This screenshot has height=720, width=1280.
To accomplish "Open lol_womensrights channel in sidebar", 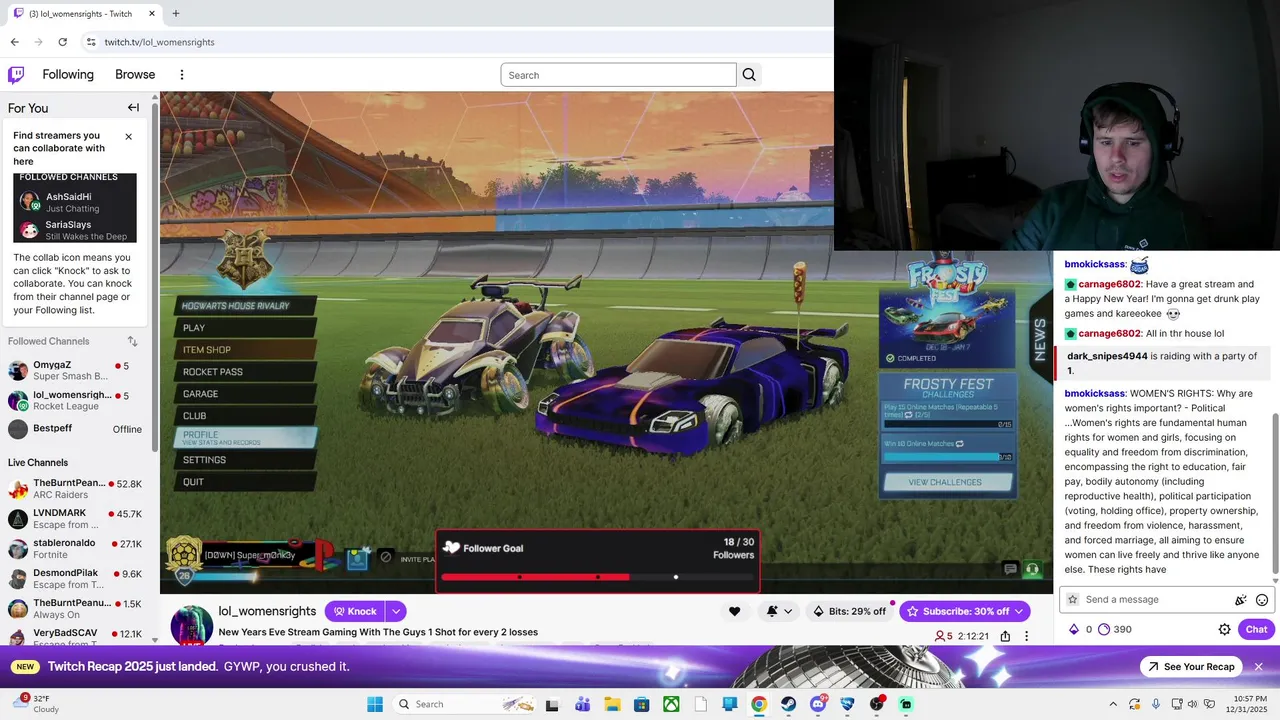I will click(75, 401).
